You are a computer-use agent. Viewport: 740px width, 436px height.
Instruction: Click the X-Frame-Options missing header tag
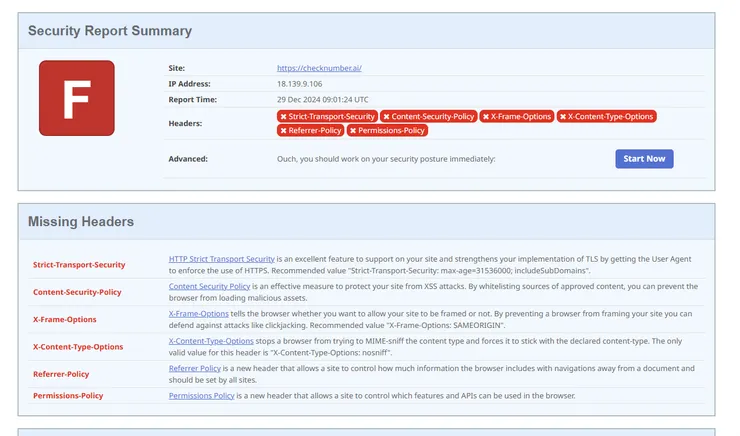pos(516,116)
